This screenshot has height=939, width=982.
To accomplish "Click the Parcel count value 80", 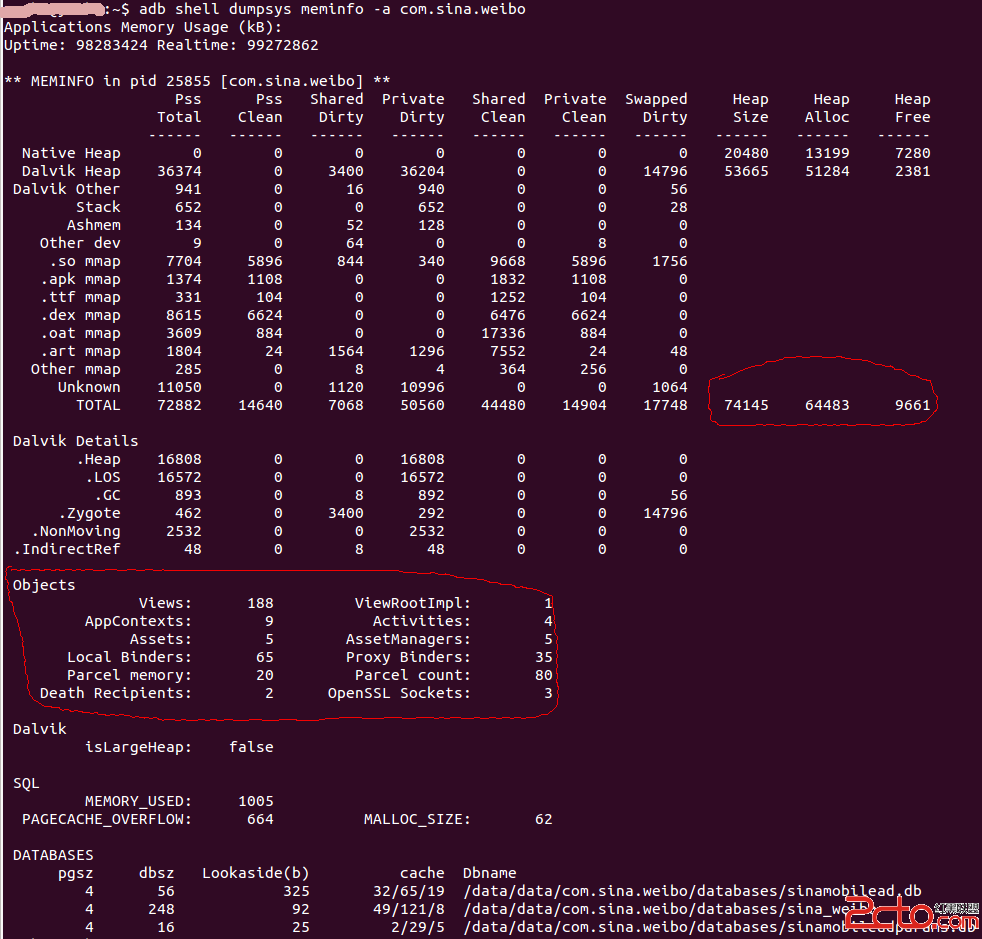I will click(x=544, y=676).
